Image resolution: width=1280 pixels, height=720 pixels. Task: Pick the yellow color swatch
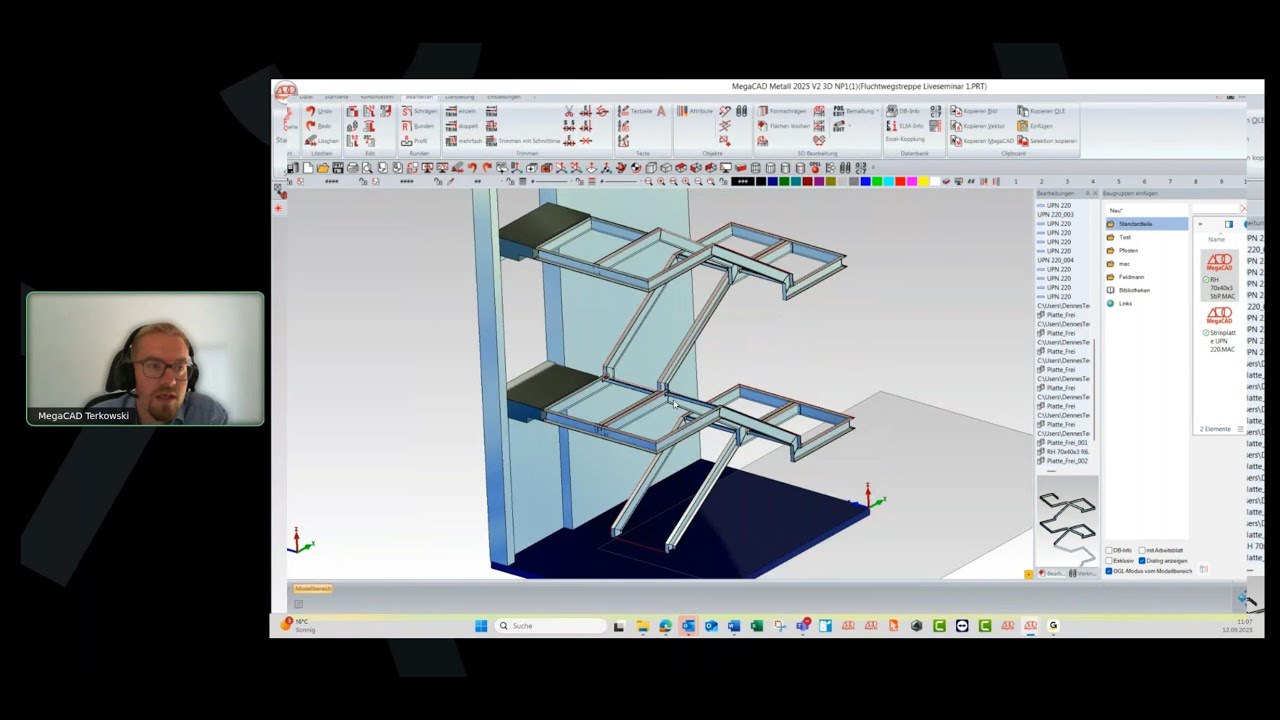(923, 182)
